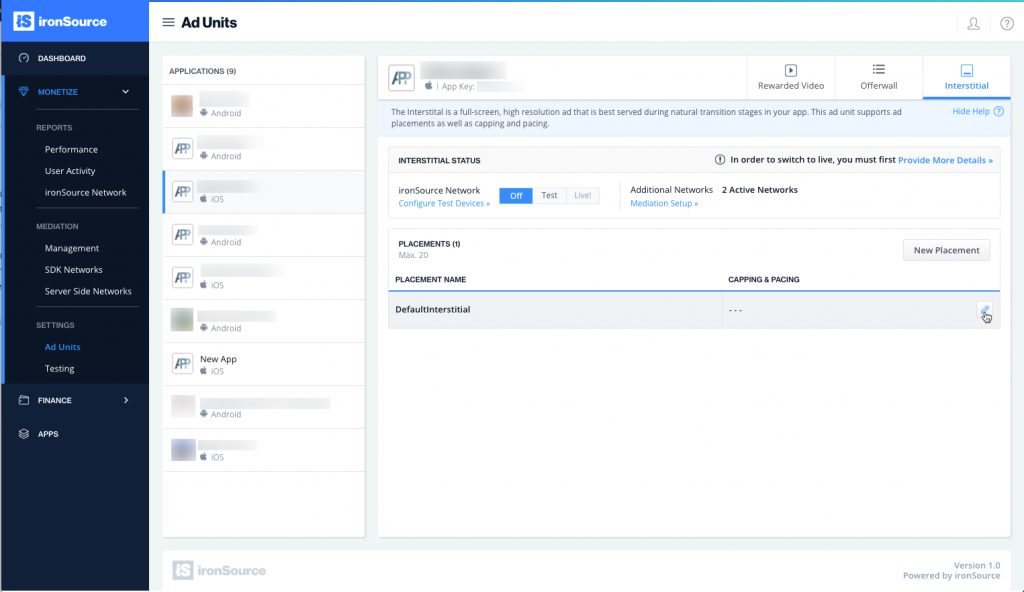Screen dimensions: 1024x592
Task: Click the Offerwall list icon
Action: (x=878, y=69)
